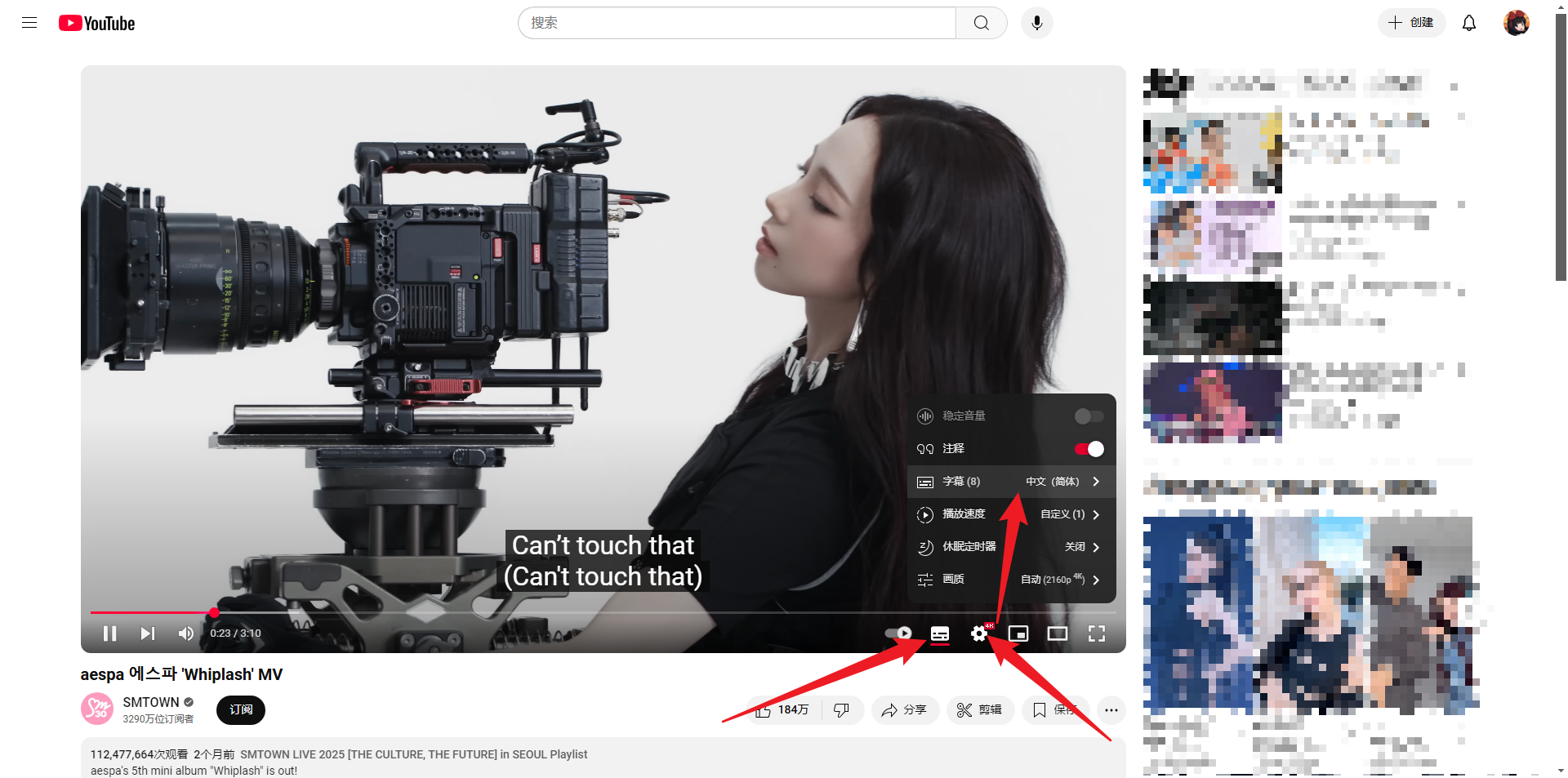Create a clip with 剪辑

tap(980, 710)
